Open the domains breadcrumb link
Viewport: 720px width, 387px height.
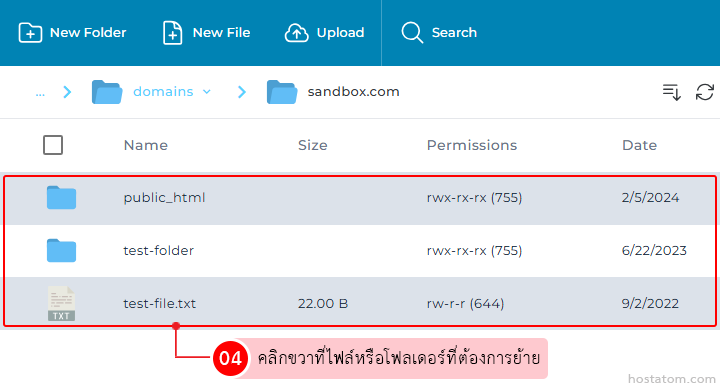click(x=163, y=92)
